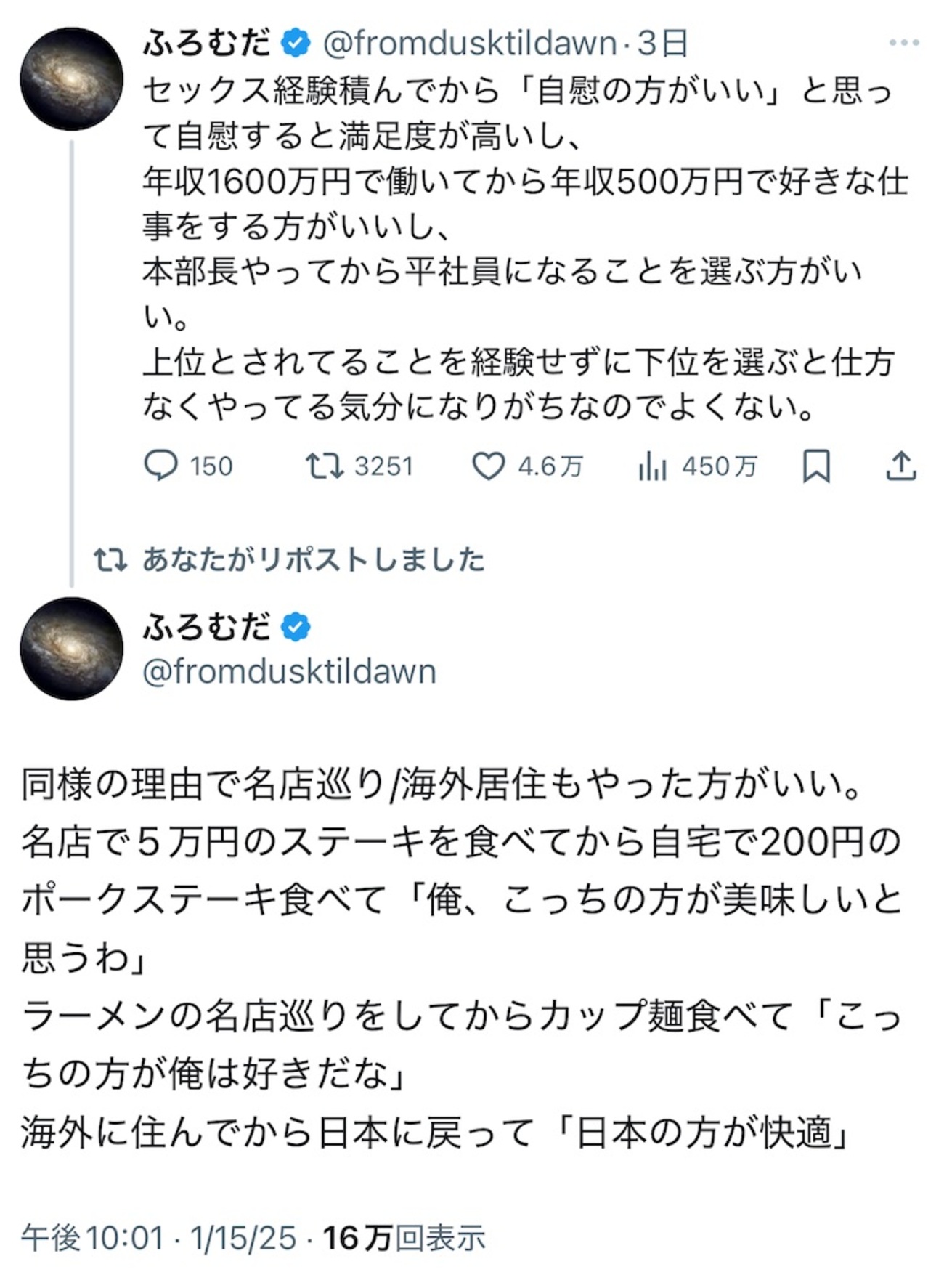
Task: Click the 午後10:01 · 1/15/25 timestamp
Action: point(158,1237)
